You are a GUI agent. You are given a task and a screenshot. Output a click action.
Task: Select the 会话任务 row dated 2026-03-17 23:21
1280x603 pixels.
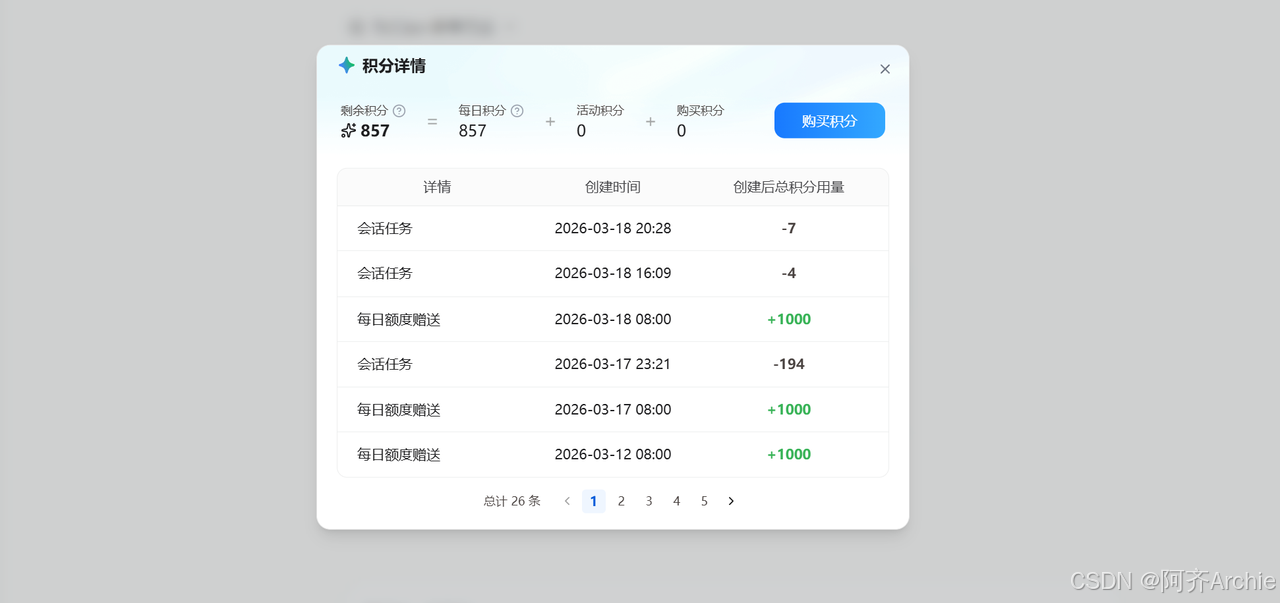(x=613, y=363)
